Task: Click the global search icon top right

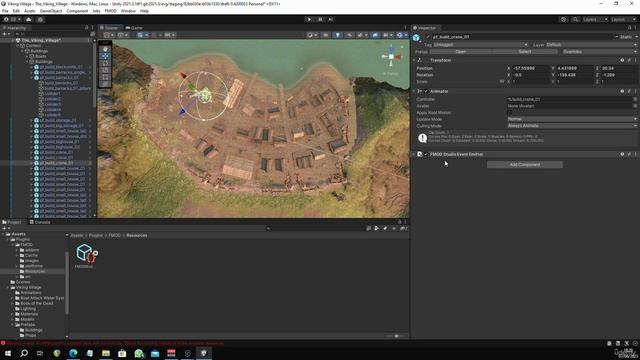Action: point(575,20)
